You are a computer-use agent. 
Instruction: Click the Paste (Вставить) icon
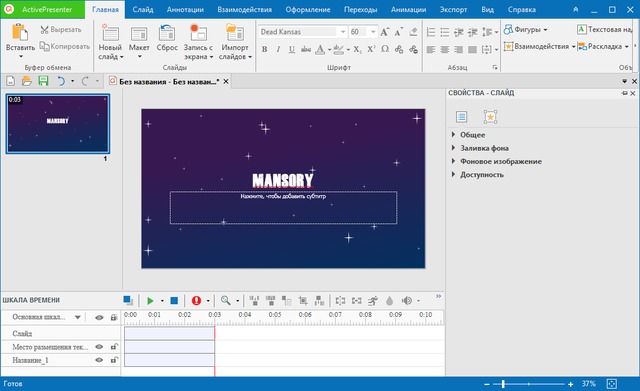[20, 32]
